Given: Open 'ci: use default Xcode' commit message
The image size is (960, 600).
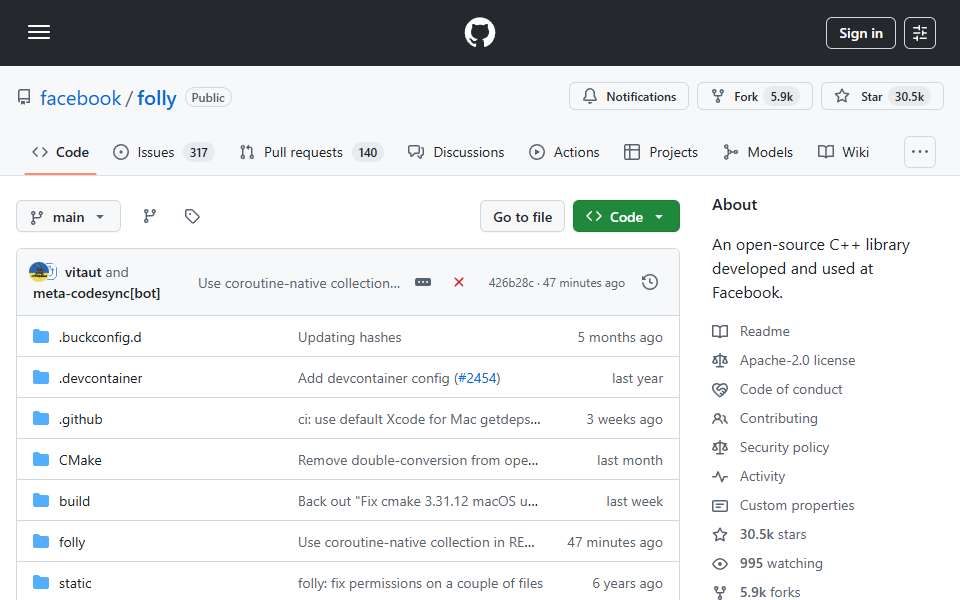Looking at the screenshot, I should point(419,419).
